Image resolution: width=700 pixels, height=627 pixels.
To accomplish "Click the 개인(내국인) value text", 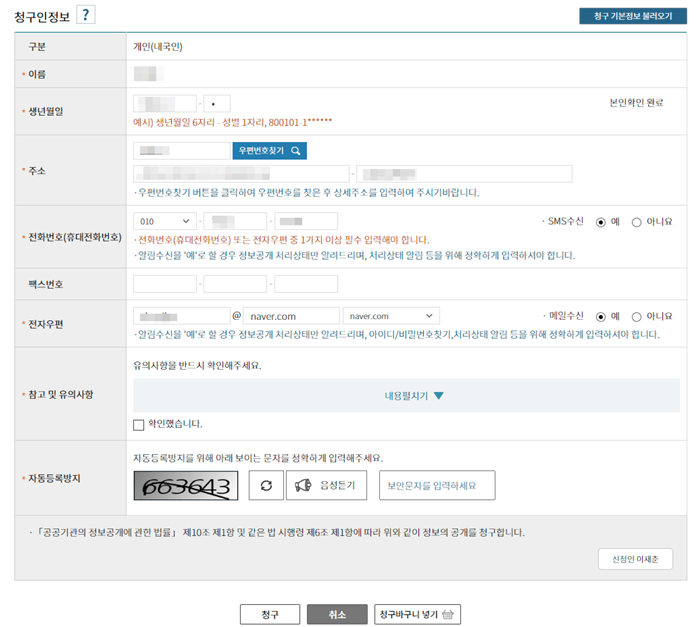I will click(x=158, y=47).
